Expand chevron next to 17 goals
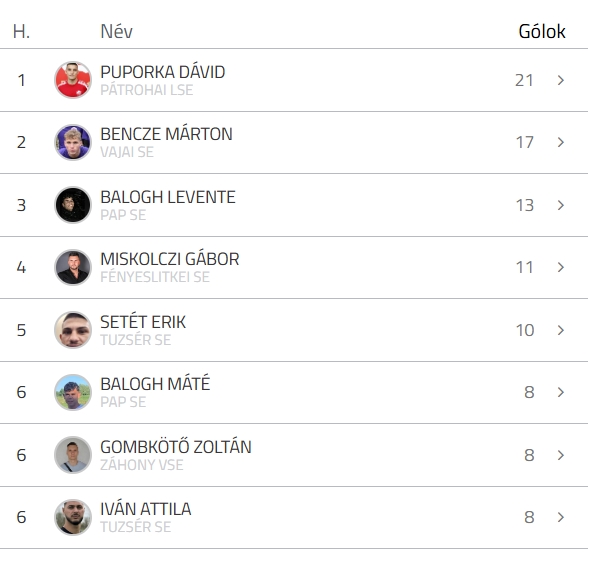This screenshot has width=589, height=561. [x=561, y=142]
